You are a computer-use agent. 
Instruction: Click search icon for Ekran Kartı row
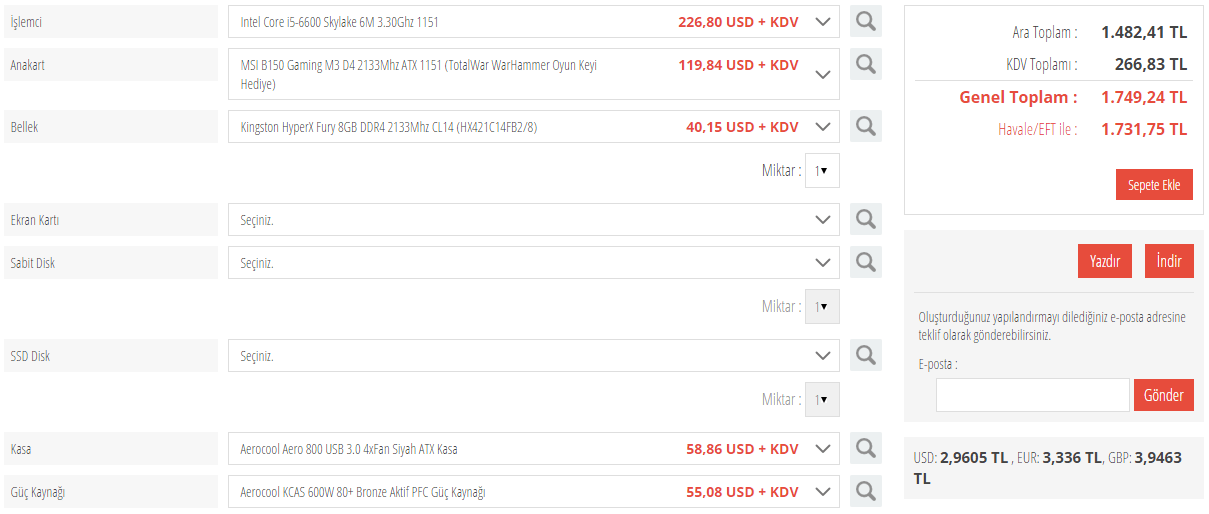pos(866,219)
